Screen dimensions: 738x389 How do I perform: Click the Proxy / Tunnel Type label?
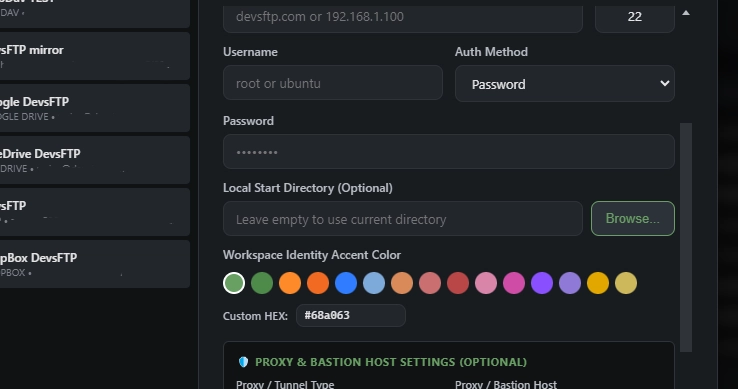[x=285, y=384]
